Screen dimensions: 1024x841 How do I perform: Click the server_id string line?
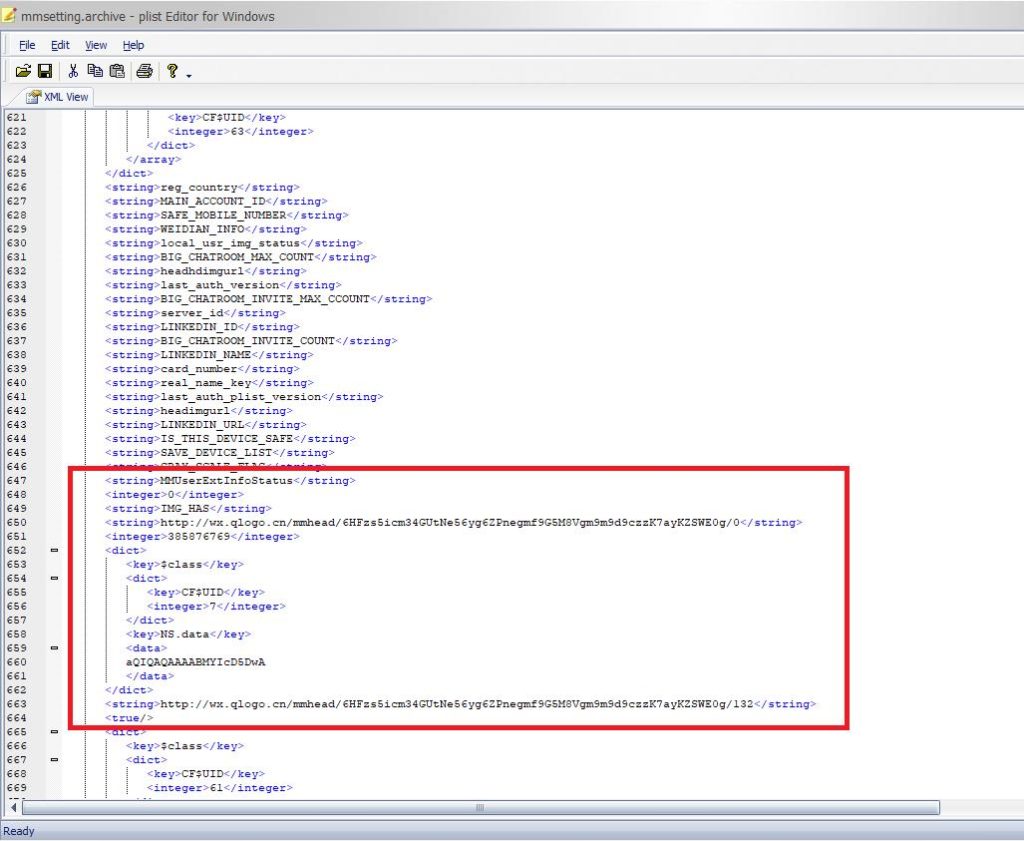pos(195,313)
